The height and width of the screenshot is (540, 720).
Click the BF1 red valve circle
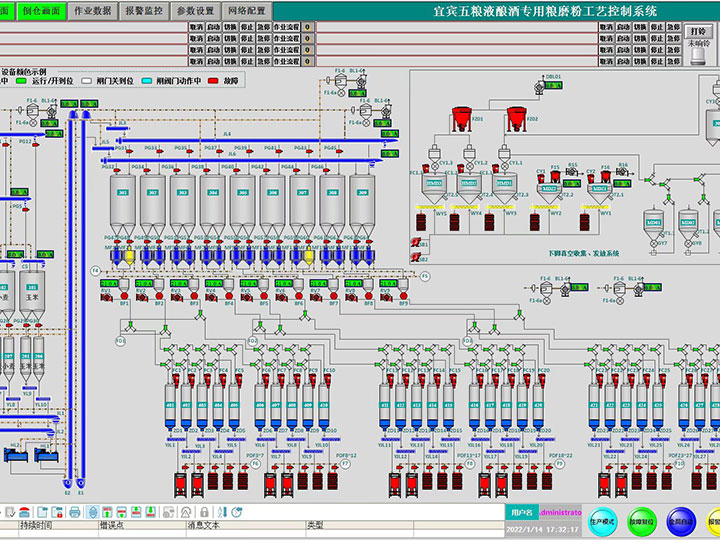point(124,296)
